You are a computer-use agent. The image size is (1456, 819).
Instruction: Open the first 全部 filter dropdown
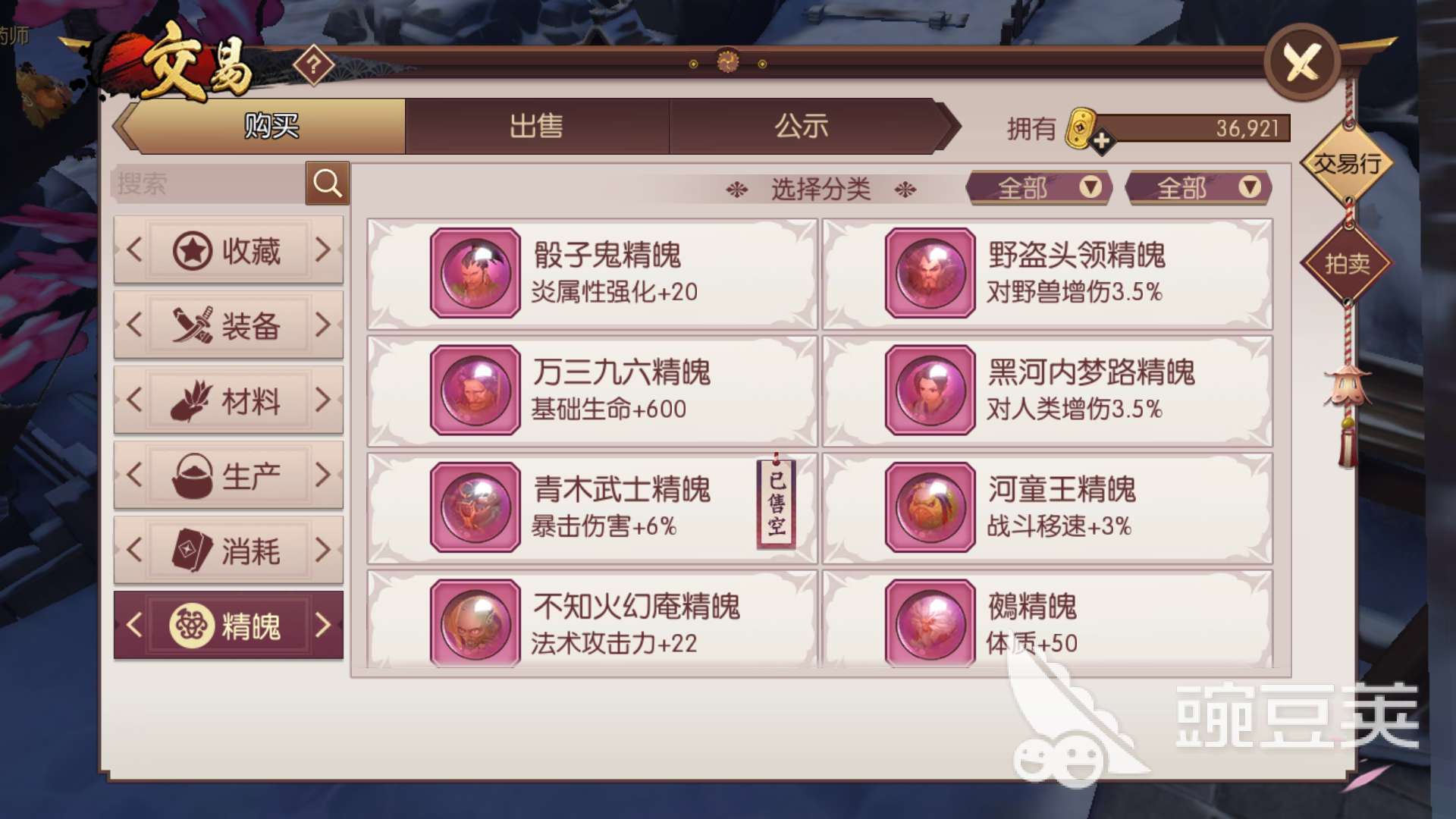pyautogui.click(x=1039, y=187)
